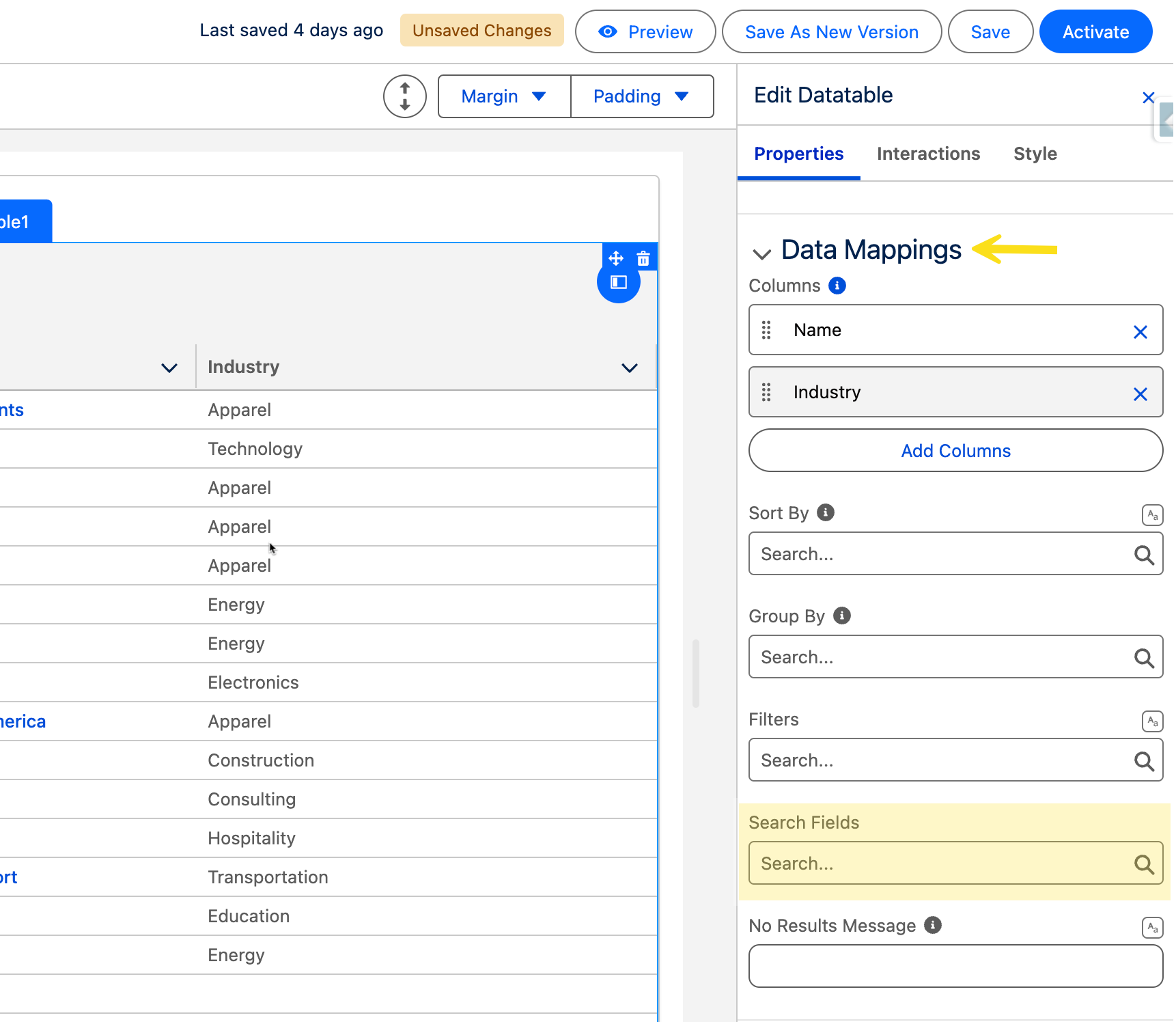The width and height of the screenshot is (1176, 1022).
Task: Switch to the Interactions tab
Action: (x=928, y=154)
